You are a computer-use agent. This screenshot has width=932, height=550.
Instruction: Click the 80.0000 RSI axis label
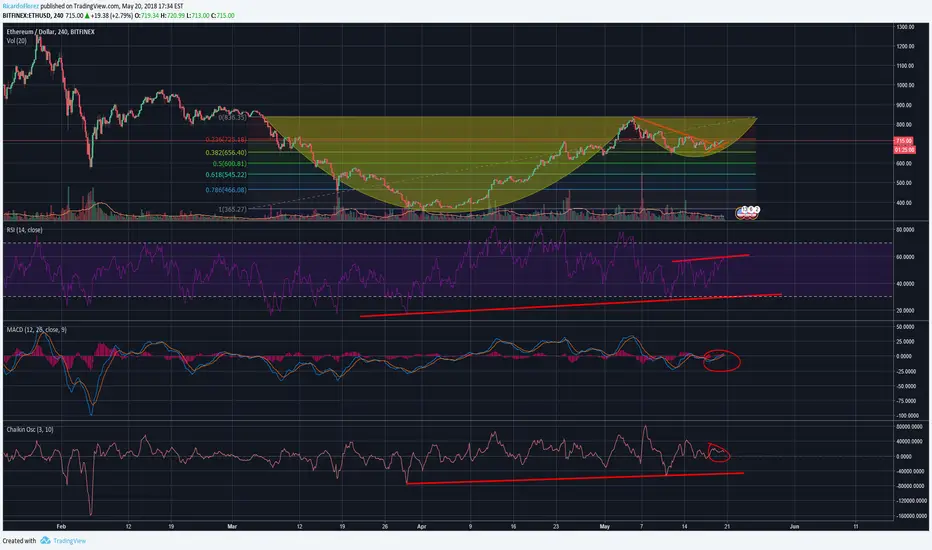(905, 230)
